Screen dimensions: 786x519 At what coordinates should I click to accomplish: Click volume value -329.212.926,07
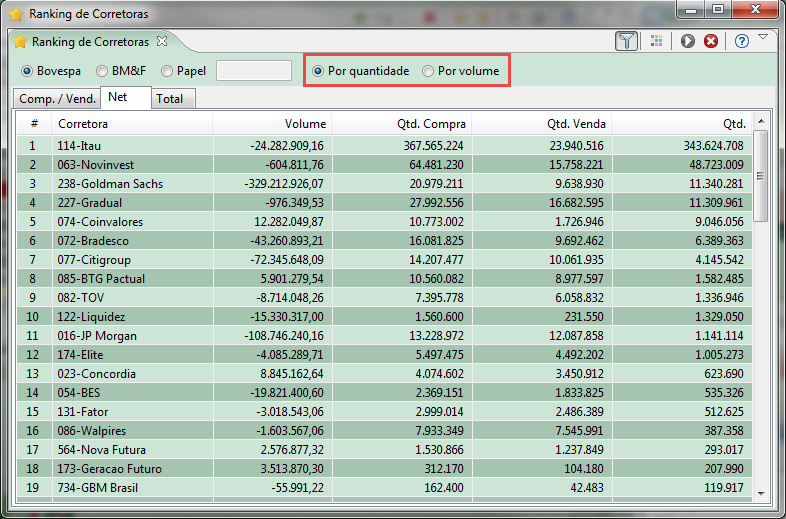click(x=284, y=184)
